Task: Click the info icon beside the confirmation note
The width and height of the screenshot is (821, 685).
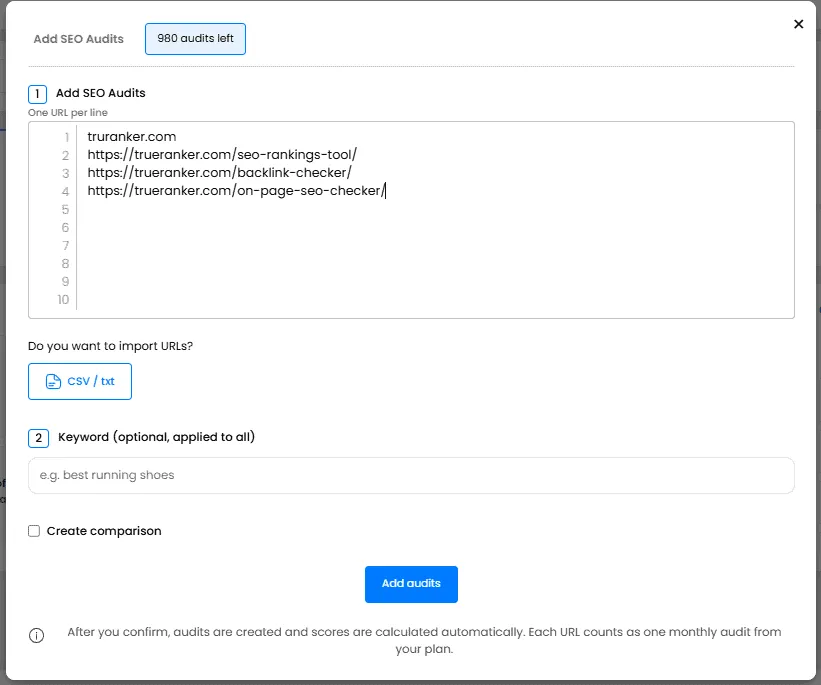Action: click(36, 635)
